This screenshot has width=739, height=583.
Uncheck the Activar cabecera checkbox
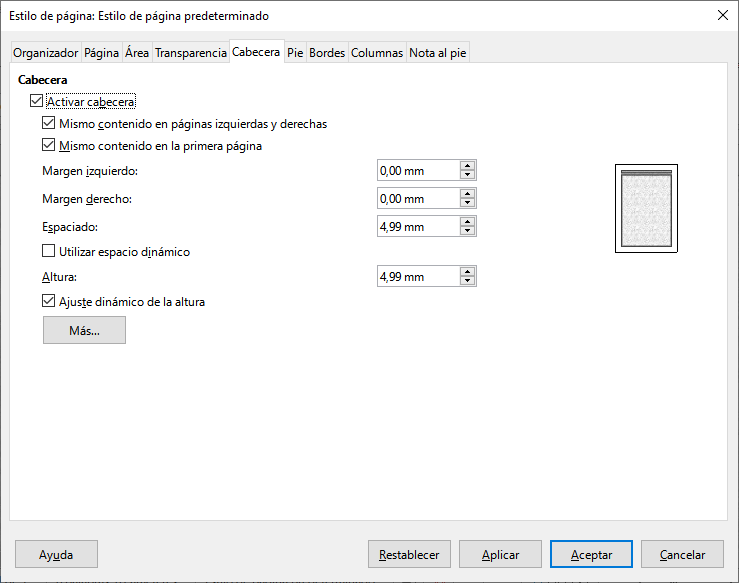click(37, 101)
